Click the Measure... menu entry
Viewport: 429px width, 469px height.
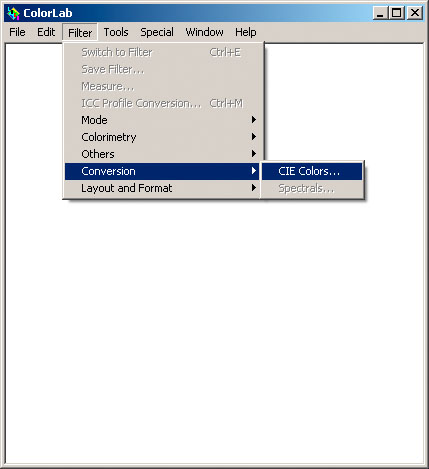pos(162,86)
